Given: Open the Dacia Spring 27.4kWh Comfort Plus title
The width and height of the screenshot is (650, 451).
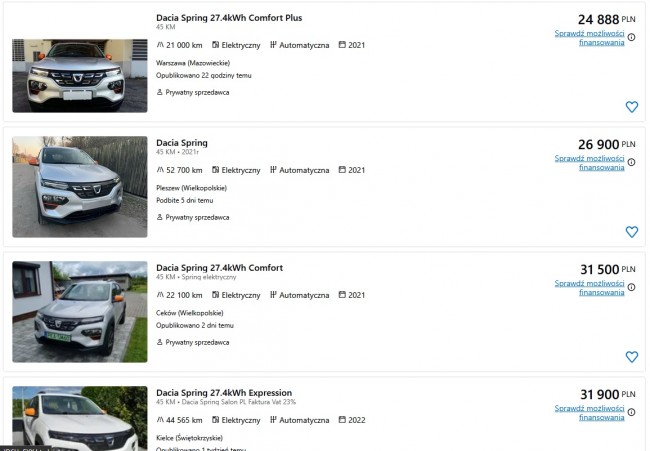Looking at the screenshot, I should coord(229,18).
